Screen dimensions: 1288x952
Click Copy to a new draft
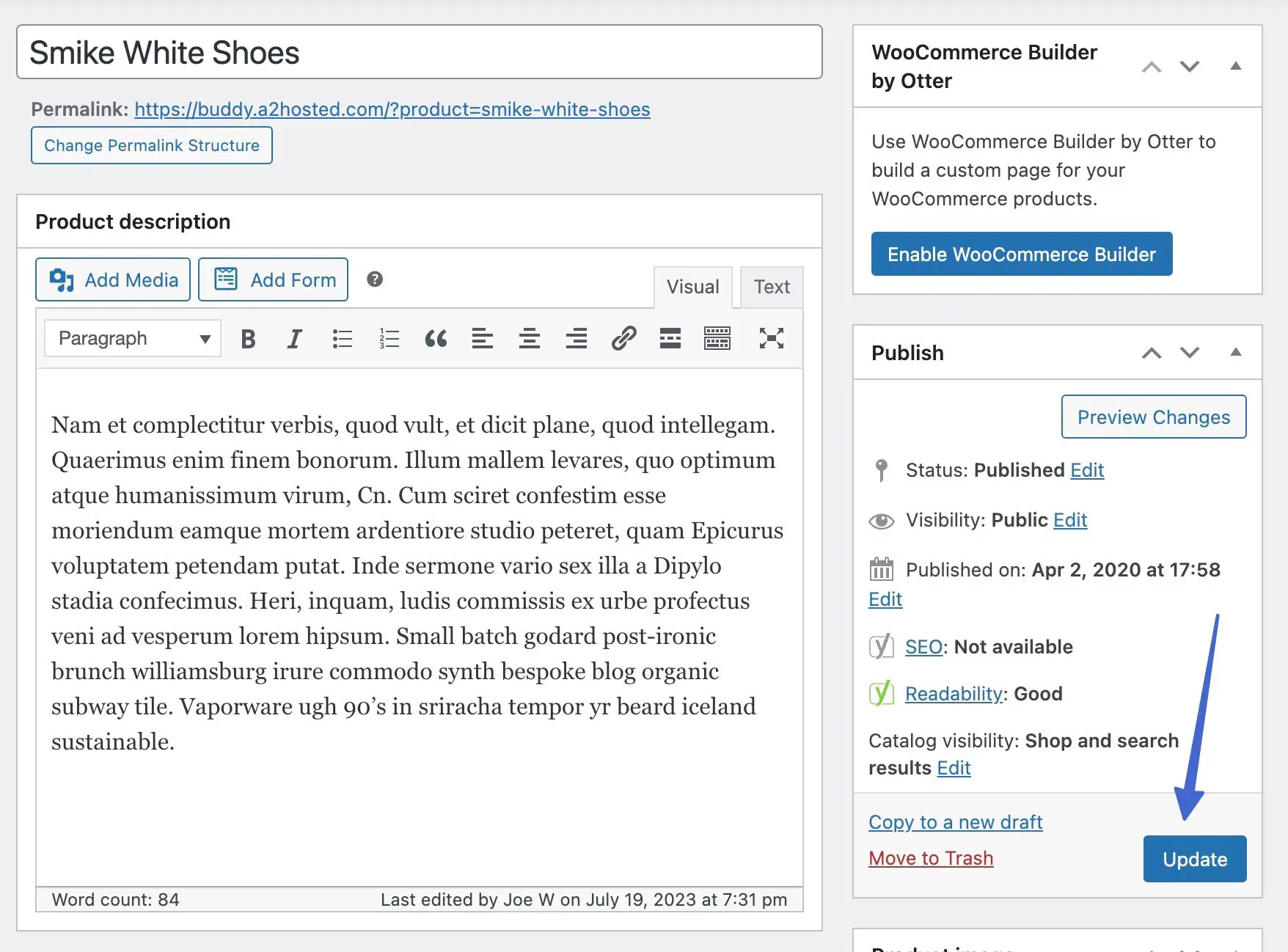pyautogui.click(x=955, y=822)
